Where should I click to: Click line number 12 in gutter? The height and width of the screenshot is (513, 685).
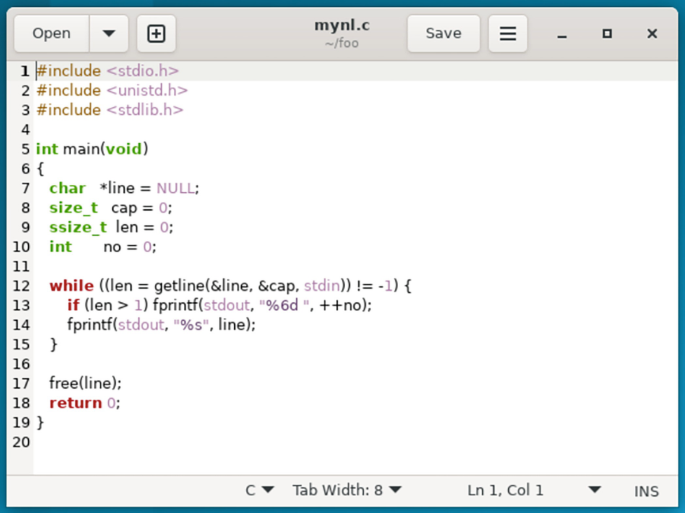click(x=21, y=286)
